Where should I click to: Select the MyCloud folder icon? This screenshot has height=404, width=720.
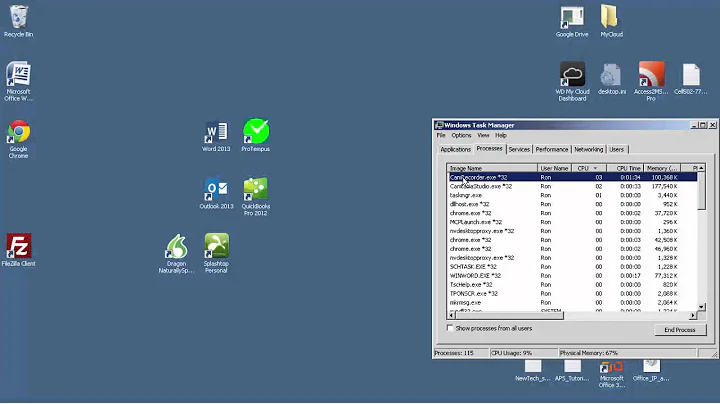pyautogui.click(x=611, y=21)
